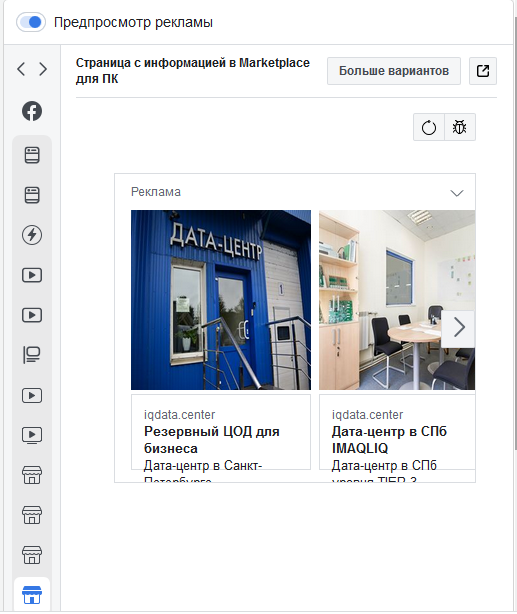This screenshot has height=614, width=517.
Task: Select store icon just below monitor icon
Action: pyautogui.click(x=32, y=475)
